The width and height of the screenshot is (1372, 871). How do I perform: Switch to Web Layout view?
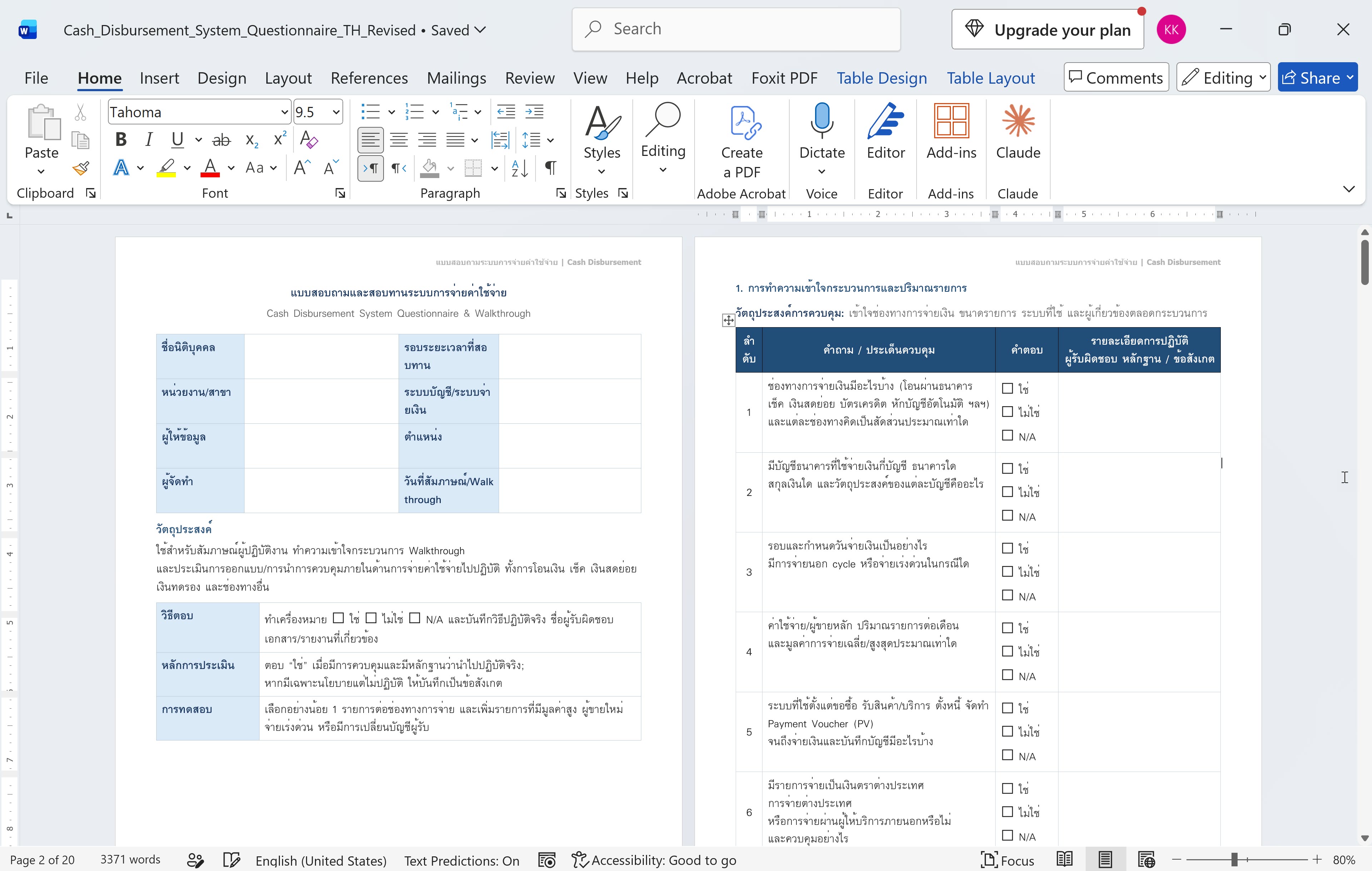tap(1146, 860)
